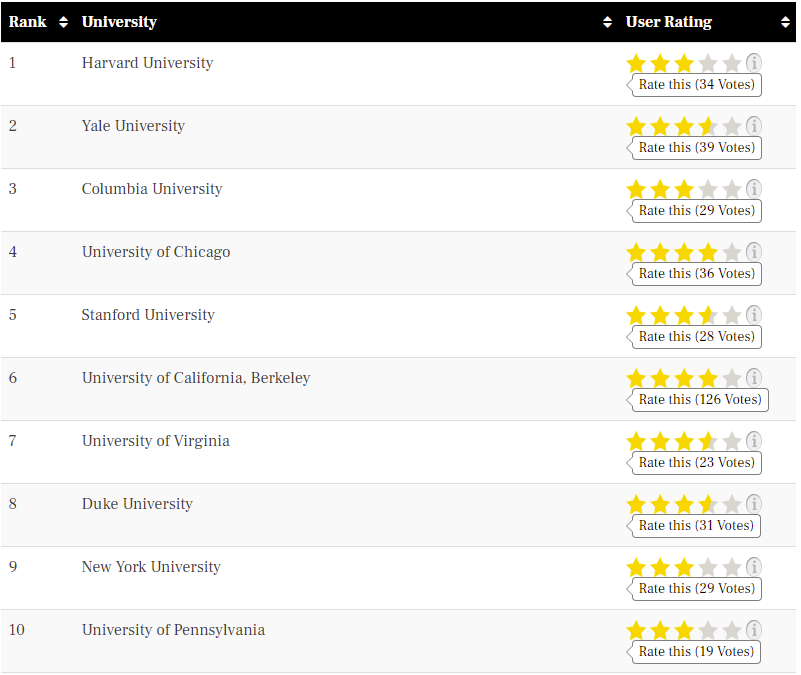
Task: Select the third star for University of Pennsylvania
Action: (684, 631)
